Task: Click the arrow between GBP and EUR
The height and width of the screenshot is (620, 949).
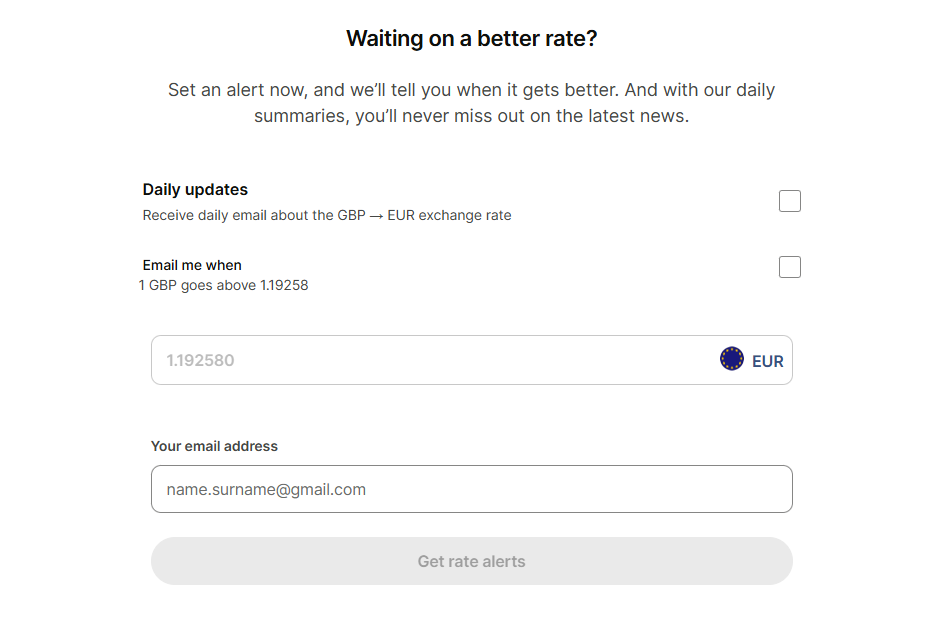Action: [376, 216]
